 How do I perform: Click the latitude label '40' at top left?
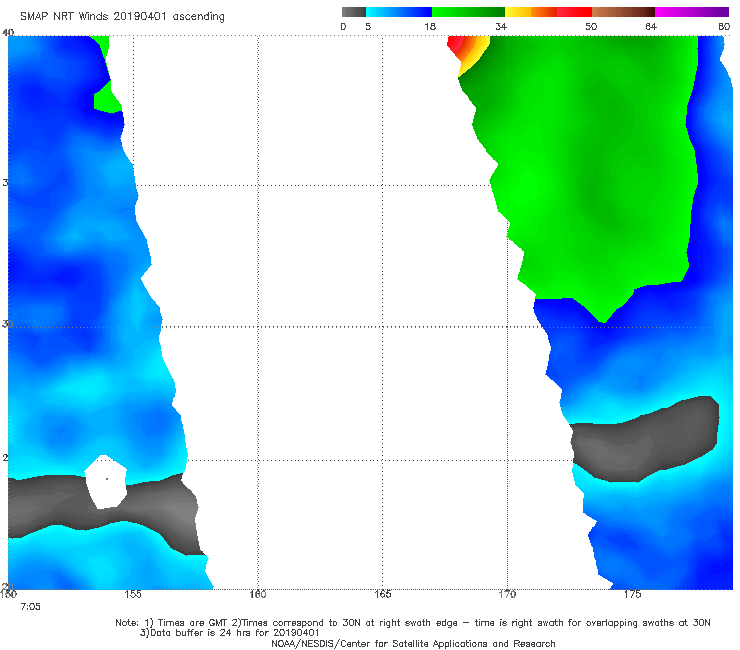pos(8,32)
